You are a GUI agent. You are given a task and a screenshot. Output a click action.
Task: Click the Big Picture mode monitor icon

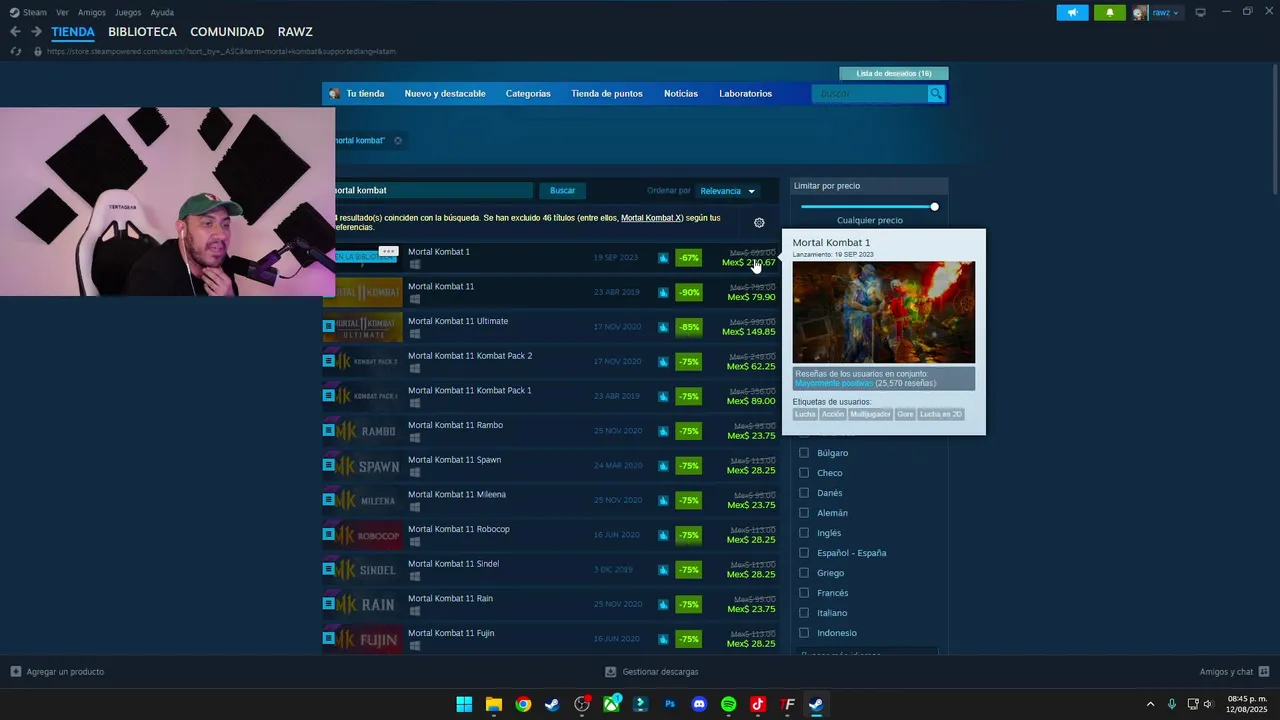[x=1201, y=12]
